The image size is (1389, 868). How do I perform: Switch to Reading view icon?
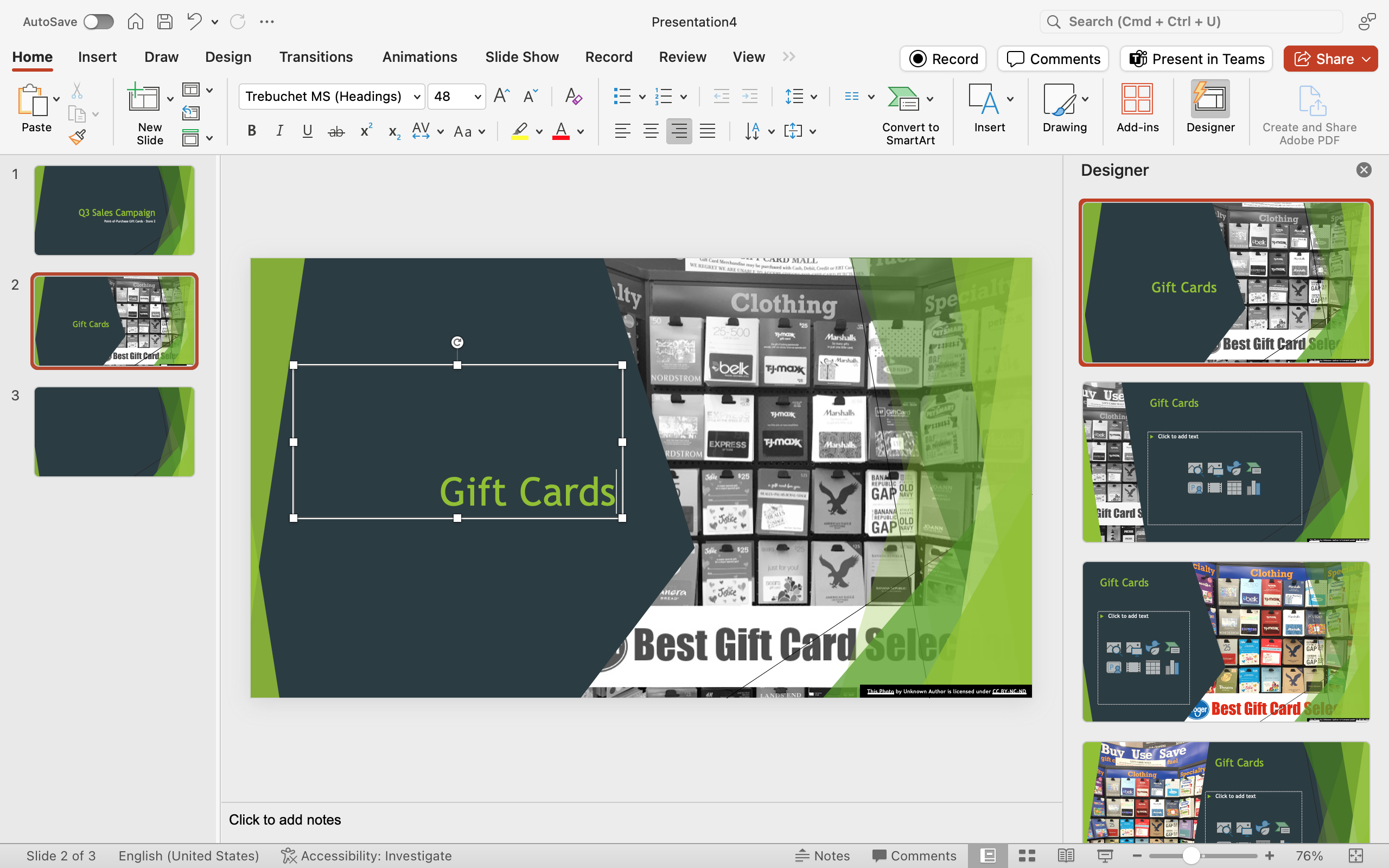pyautogui.click(x=1066, y=856)
